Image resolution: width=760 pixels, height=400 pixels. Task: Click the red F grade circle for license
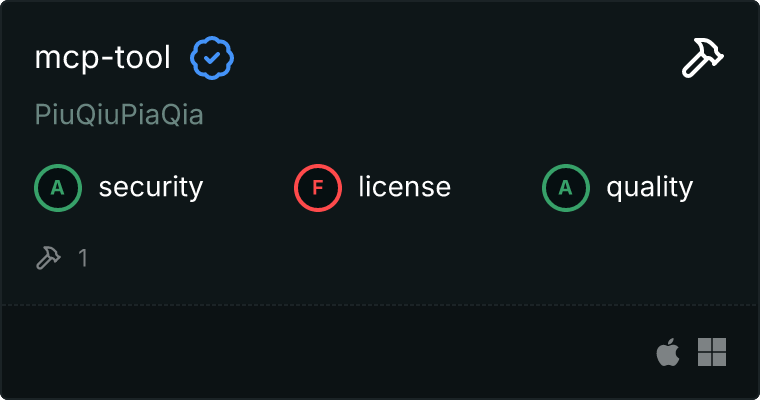[318, 187]
